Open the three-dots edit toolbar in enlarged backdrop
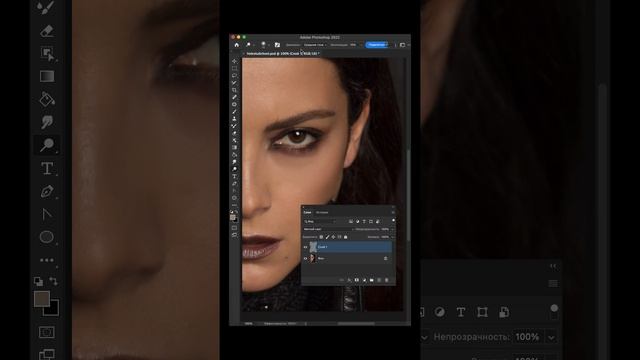Viewport: 640px width, 360px height. tap(47, 260)
